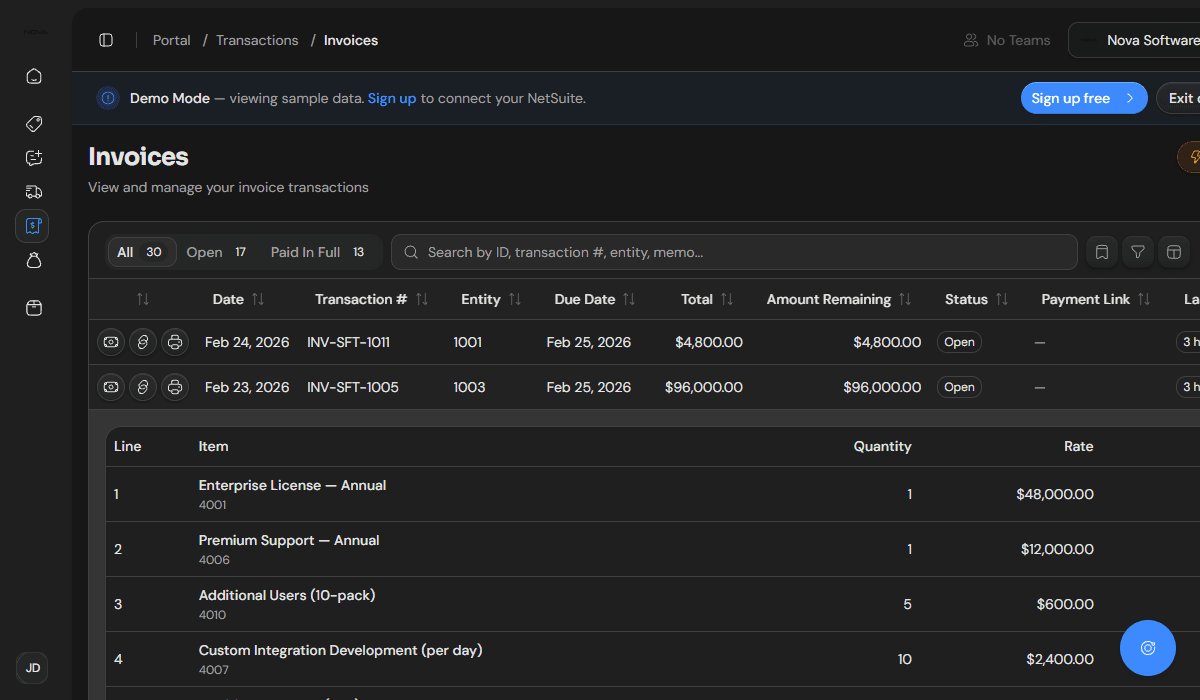1200x700 pixels.
Task: Click the blue floating action button
Action: [1148, 648]
